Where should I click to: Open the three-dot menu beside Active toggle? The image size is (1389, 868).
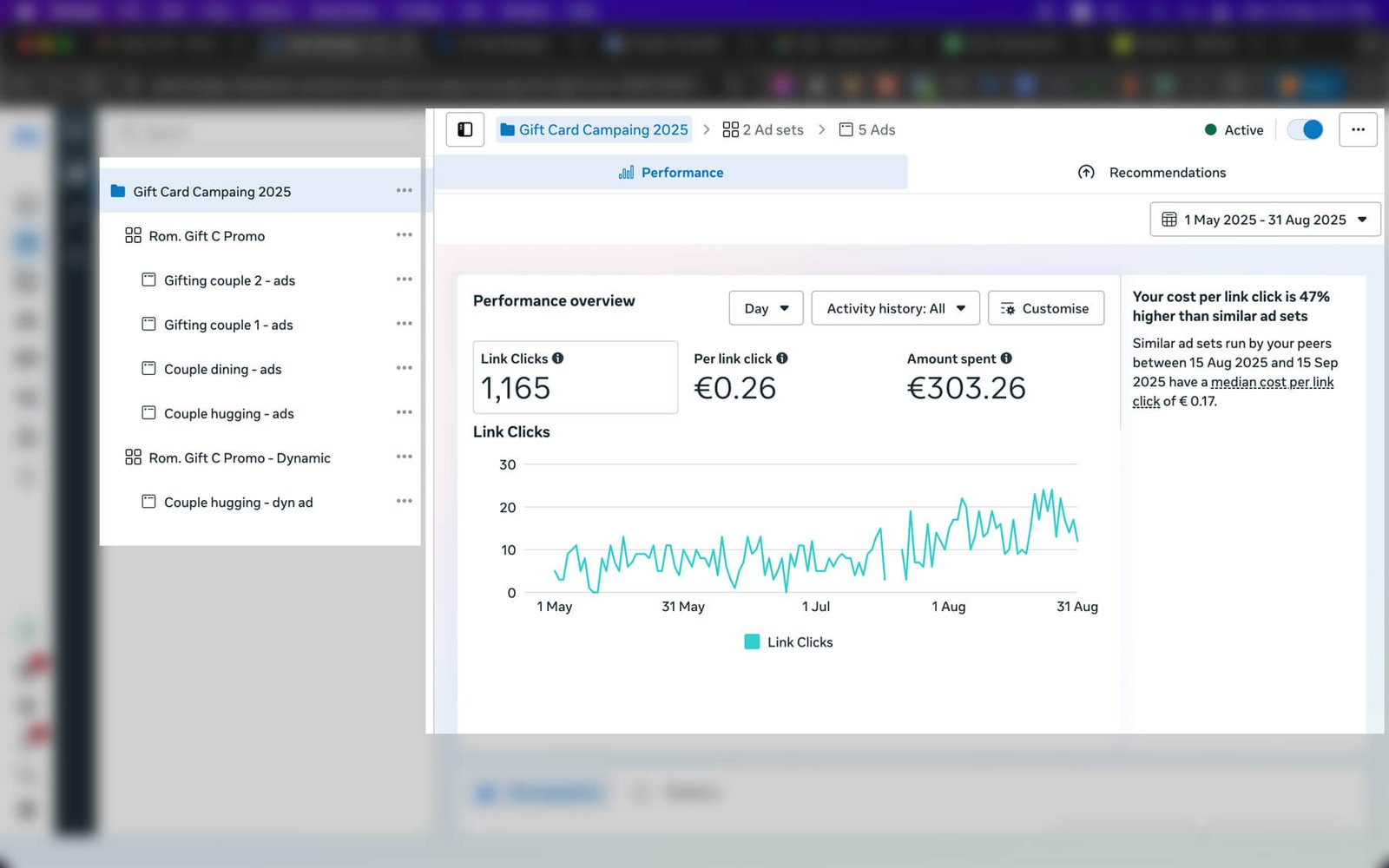1358,129
